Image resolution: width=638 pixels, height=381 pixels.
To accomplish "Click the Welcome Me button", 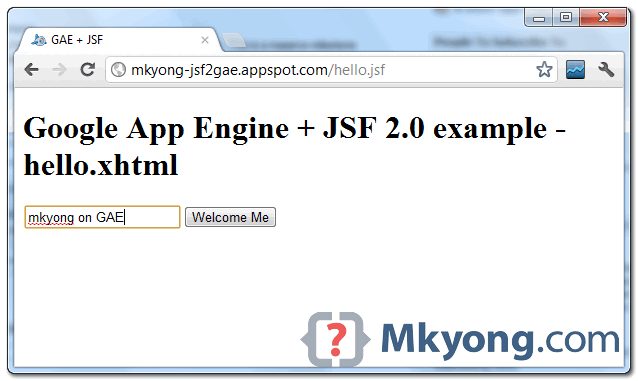I will point(230,217).
